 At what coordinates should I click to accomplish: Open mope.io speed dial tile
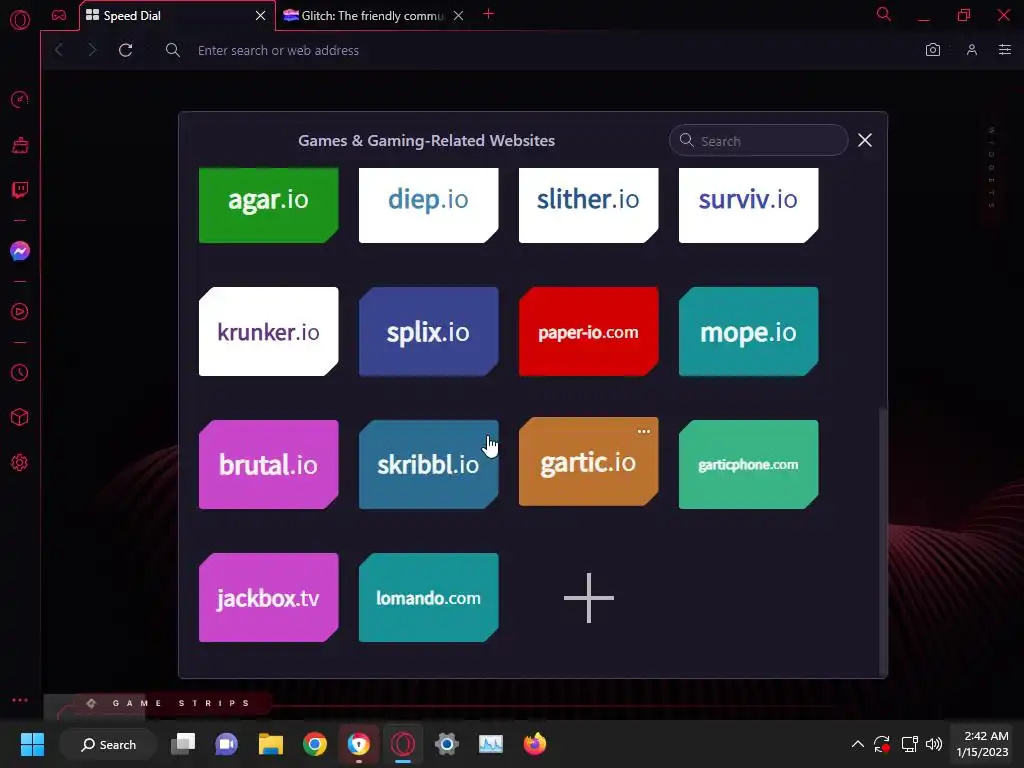tap(748, 332)
